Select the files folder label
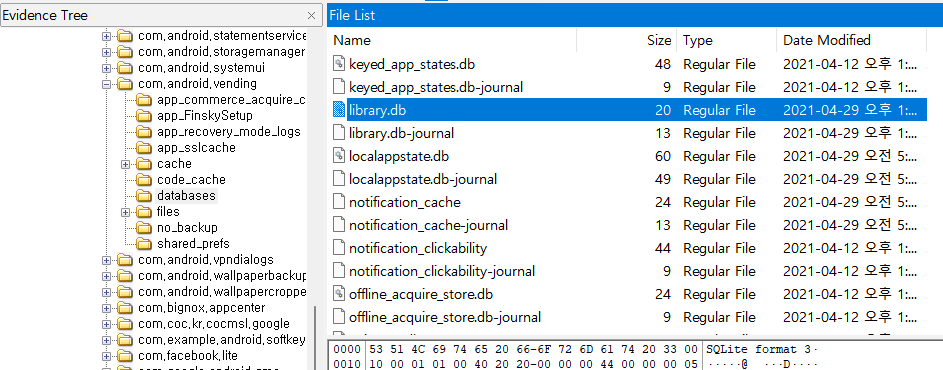The width and height of the screenshot is (943, 370). coord(168,212)
